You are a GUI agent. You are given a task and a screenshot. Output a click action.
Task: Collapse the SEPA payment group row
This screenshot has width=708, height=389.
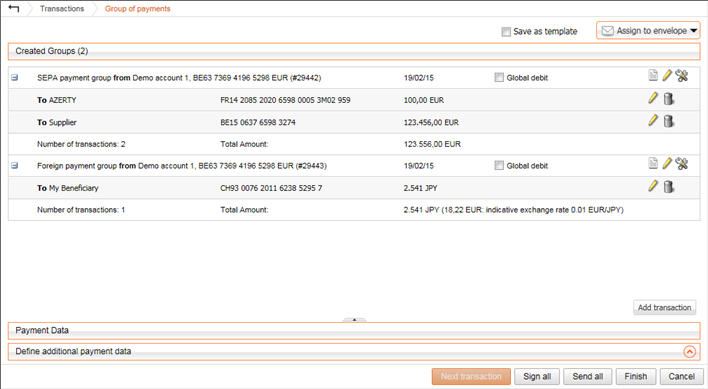[15, 78]
